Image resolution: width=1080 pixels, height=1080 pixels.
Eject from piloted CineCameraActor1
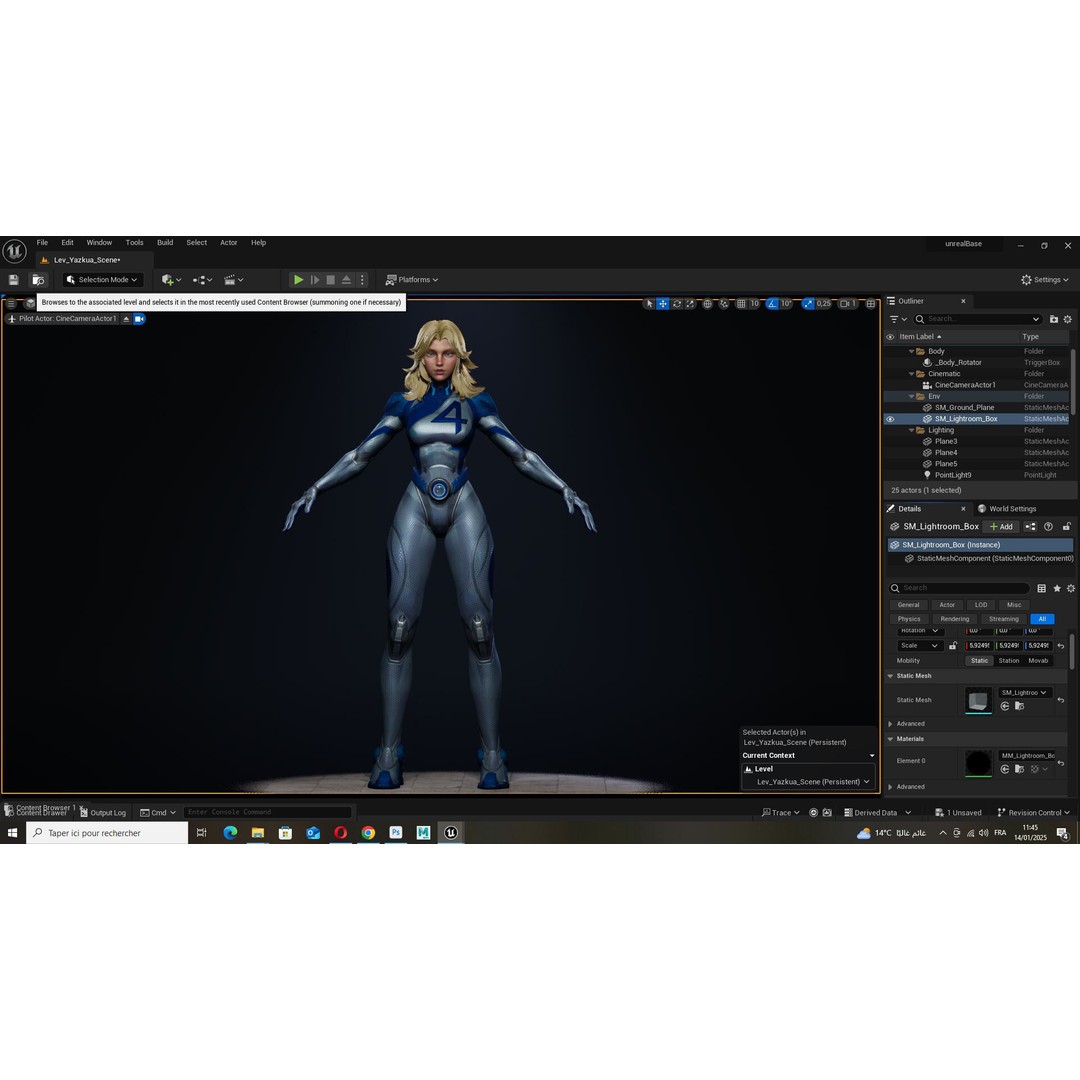click(126, 319)
